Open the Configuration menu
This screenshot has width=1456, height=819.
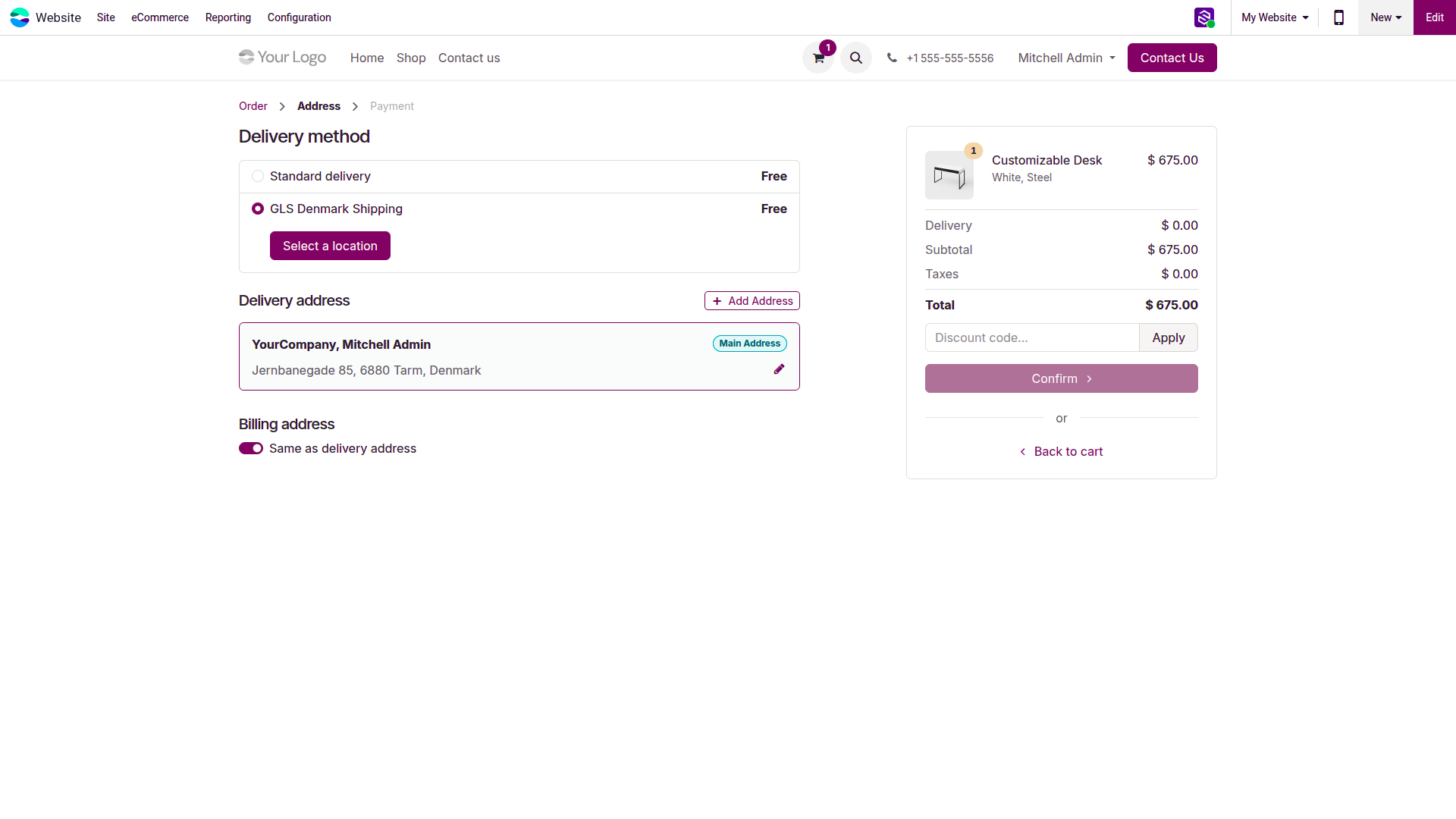(x=300, y=17)
